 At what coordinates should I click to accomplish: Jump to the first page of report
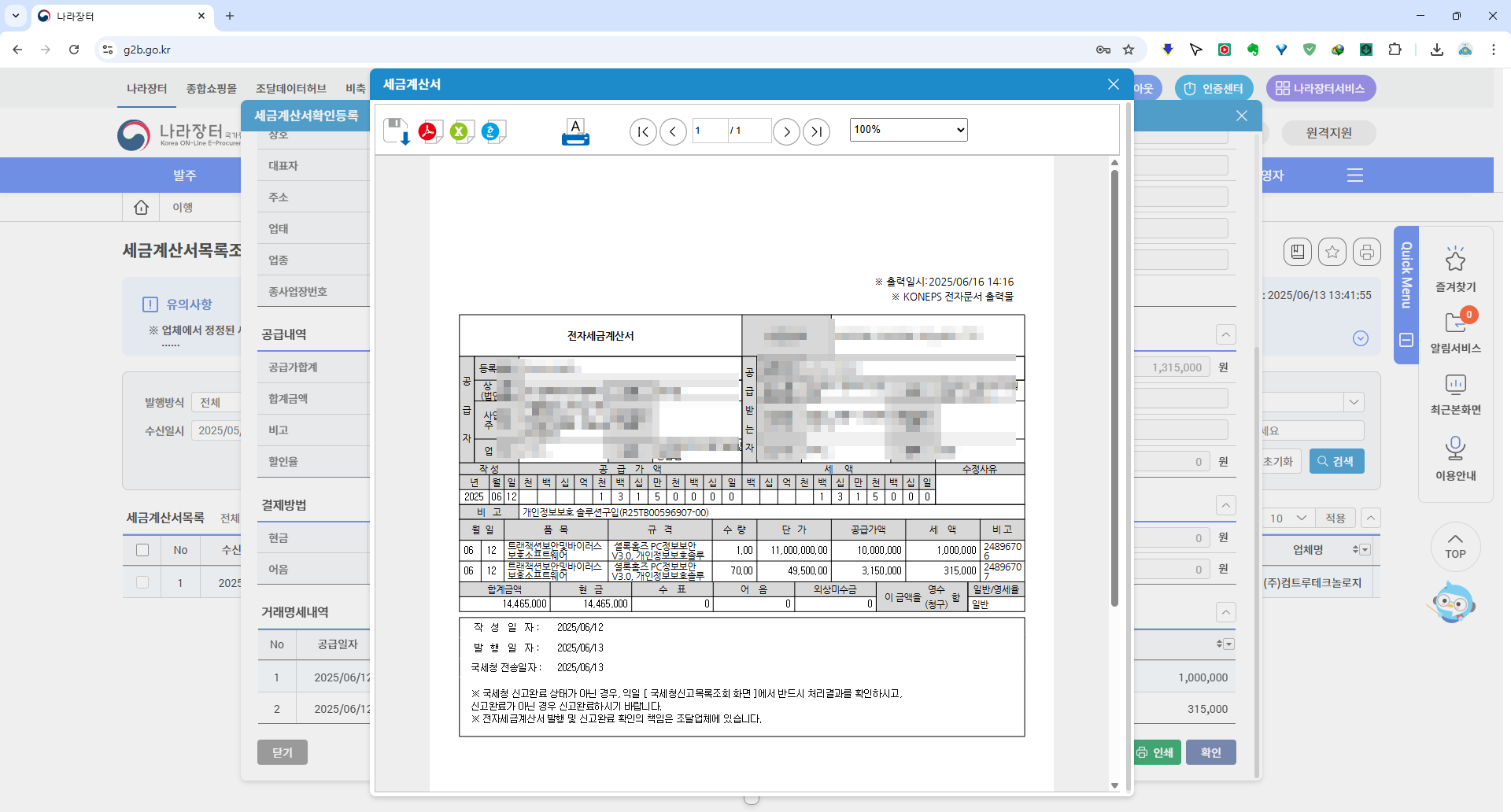(x=643, y=131)
